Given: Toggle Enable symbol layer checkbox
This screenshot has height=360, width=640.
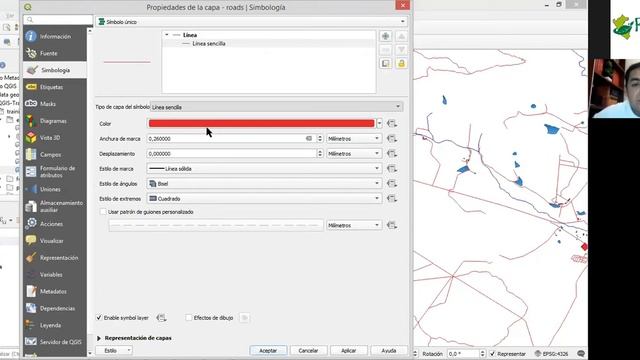Looking at the screenshot, I should click(x=99, y=318).
